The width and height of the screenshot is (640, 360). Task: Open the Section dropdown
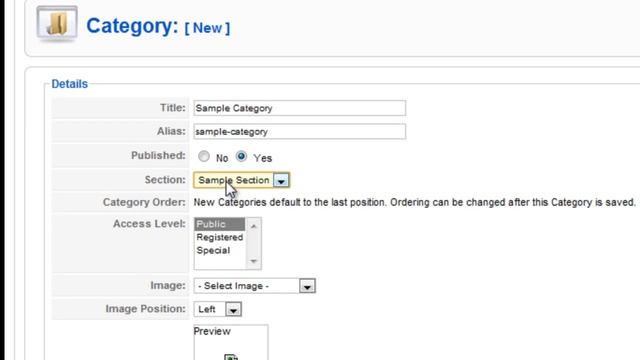(242, 180)
